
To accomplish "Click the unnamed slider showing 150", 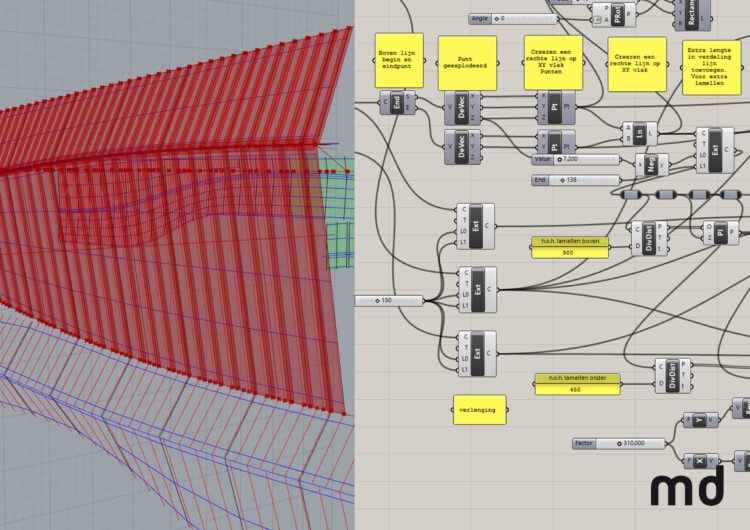I will click(390, 300).
